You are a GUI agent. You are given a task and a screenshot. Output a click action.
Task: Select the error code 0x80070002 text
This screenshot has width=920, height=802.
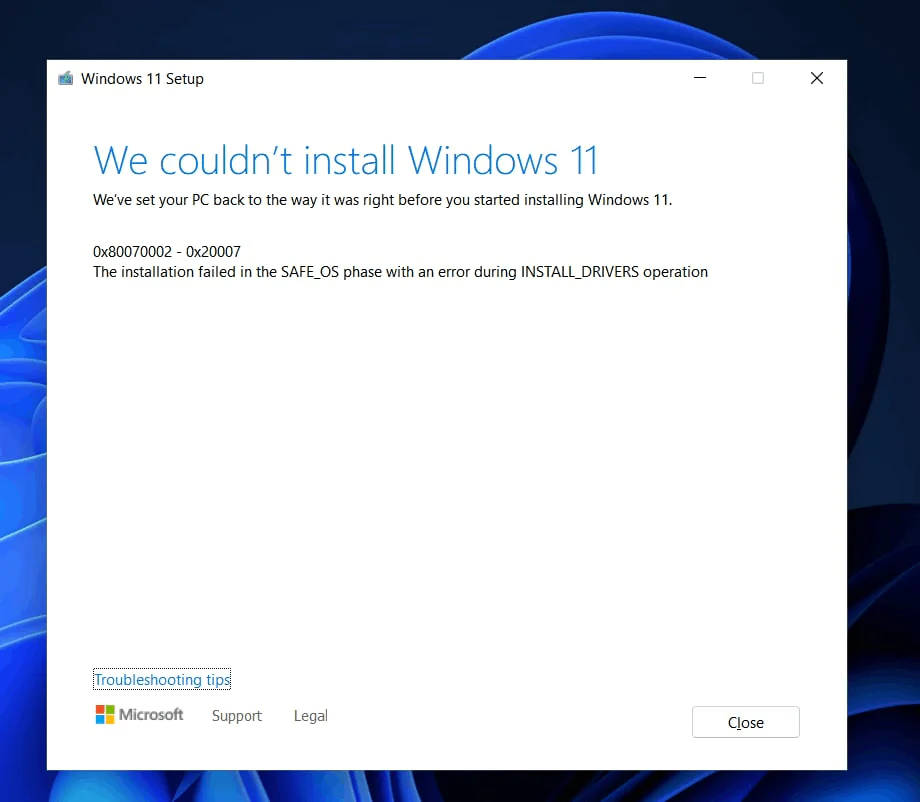coord(131,251)
